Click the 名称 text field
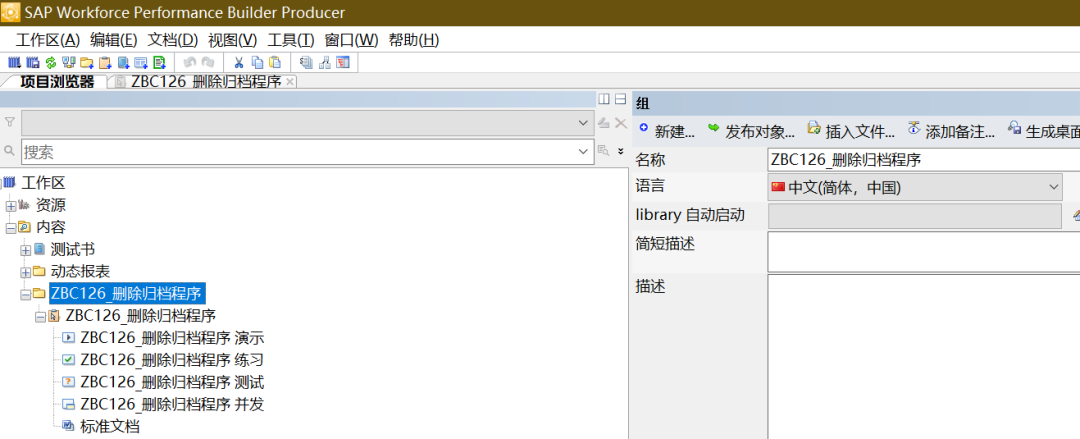The image size is (1080, 439). [x=924, y=160]
